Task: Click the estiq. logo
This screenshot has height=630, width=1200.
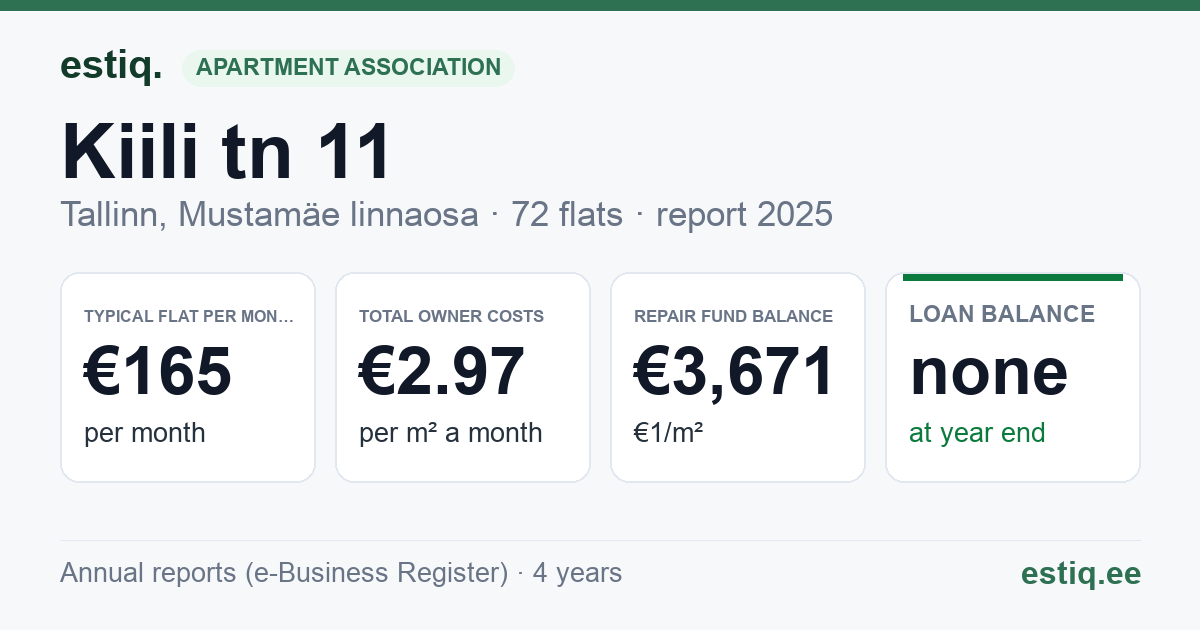Action: point(111,67)
